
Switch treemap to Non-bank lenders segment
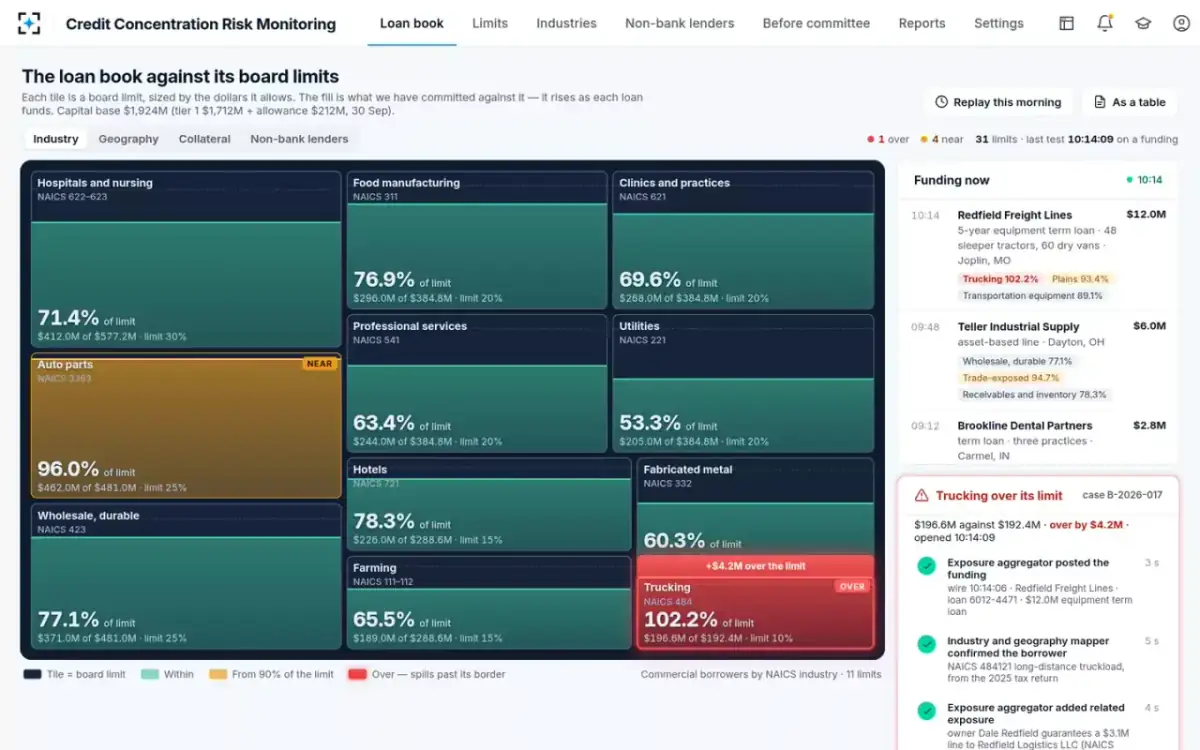click(x=299, y=139)
